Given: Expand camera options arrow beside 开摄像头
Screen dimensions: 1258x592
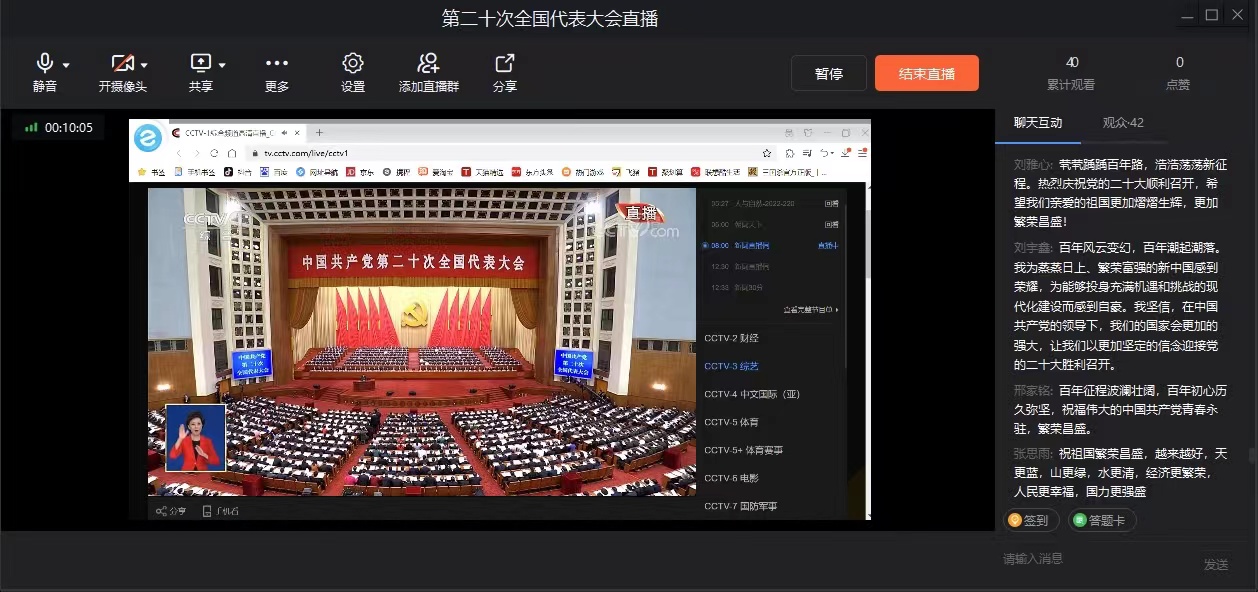Looking at the screenshot, I should click(145, 65).
